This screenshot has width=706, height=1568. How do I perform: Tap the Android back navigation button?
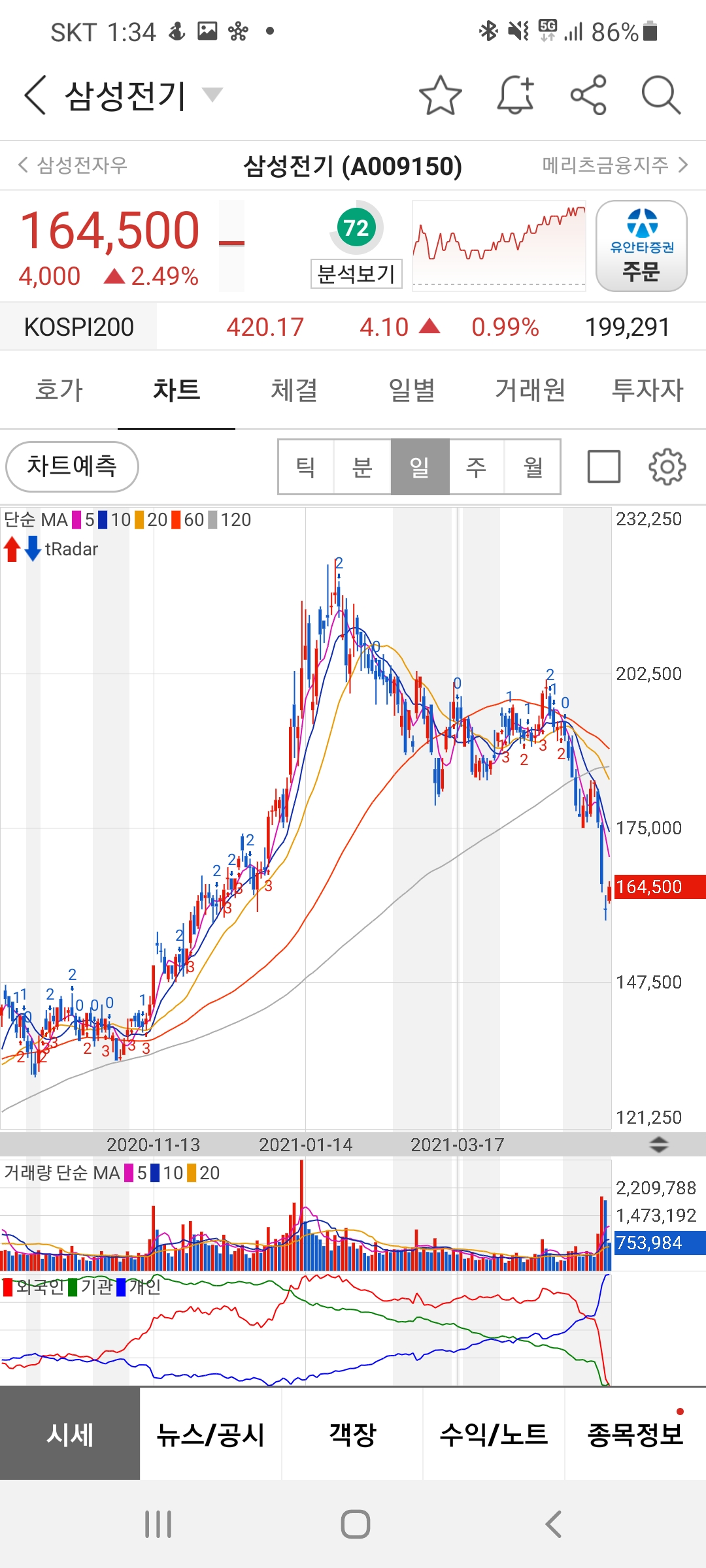point(553,1524)
